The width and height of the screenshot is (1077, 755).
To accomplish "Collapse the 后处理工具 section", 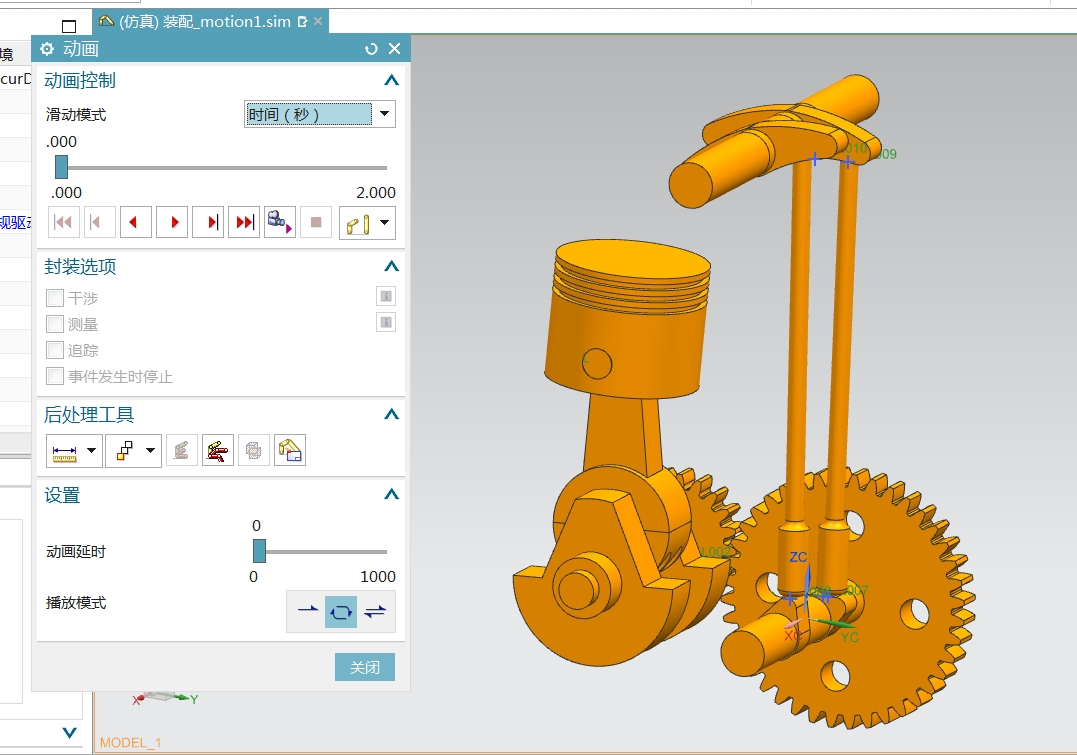I will click(x=392, y=414).
